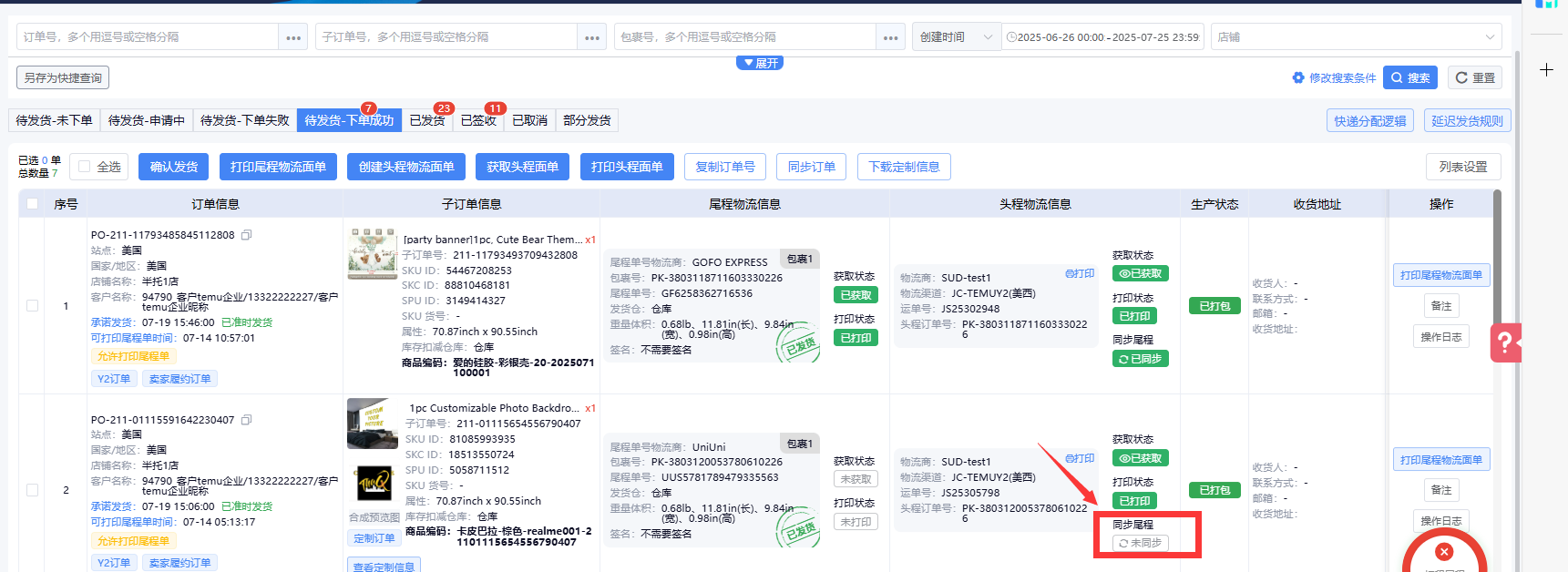Click the 订单号 search input field

pos(148,37)
